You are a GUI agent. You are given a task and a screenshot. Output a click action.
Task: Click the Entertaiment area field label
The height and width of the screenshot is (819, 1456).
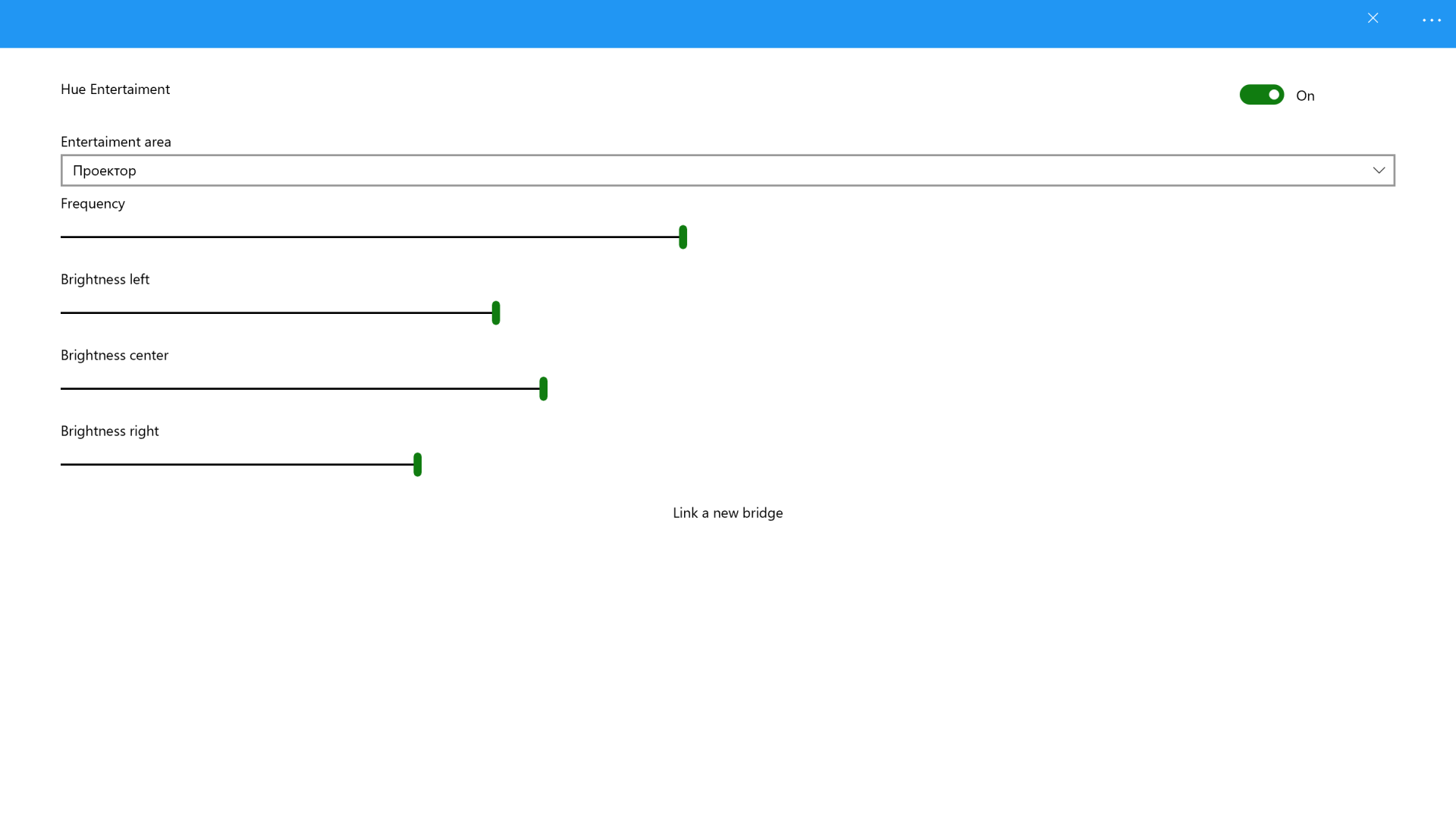click(x=116, y=142)
